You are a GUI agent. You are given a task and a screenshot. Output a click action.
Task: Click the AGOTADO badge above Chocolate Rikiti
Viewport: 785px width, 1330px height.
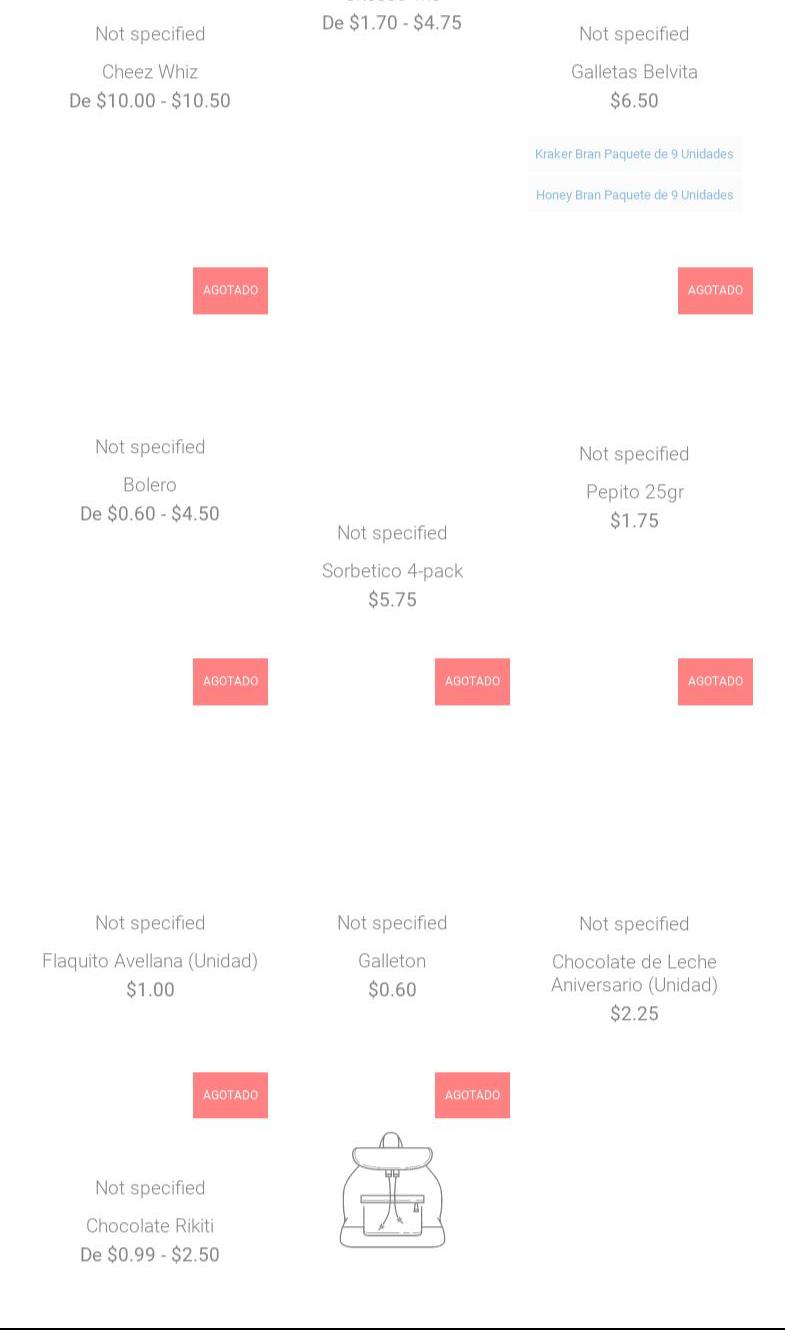coord(230,1095)
